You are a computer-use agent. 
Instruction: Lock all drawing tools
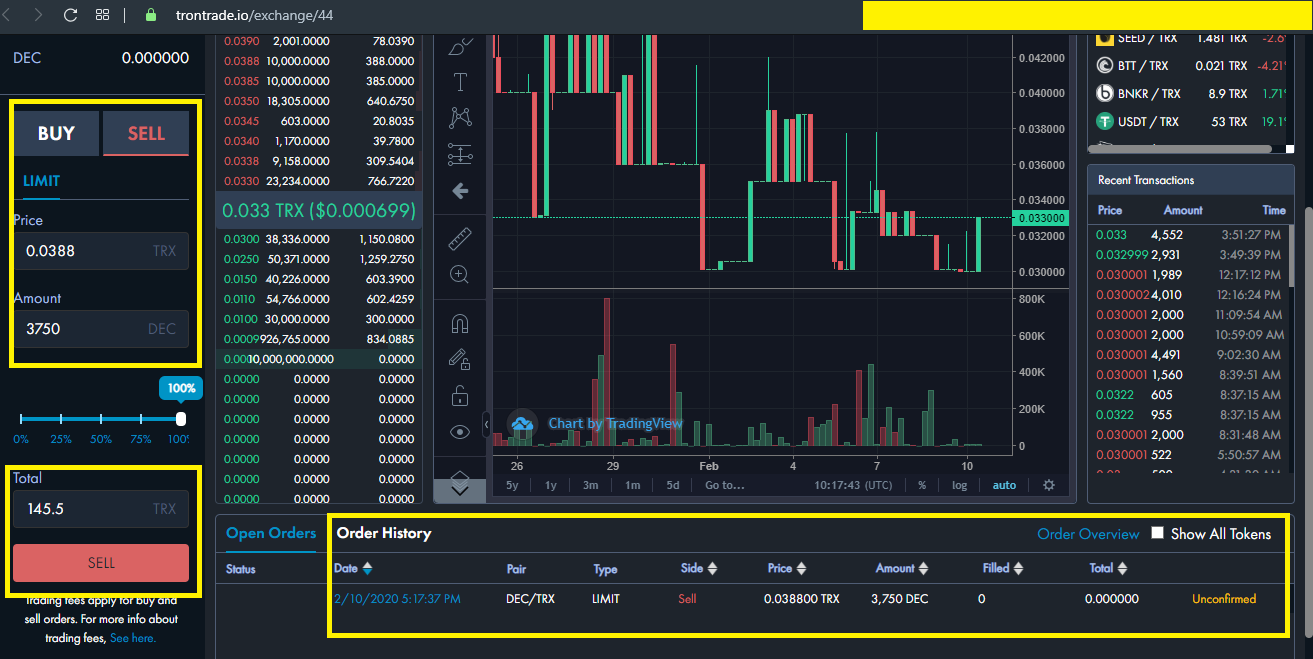460,395
